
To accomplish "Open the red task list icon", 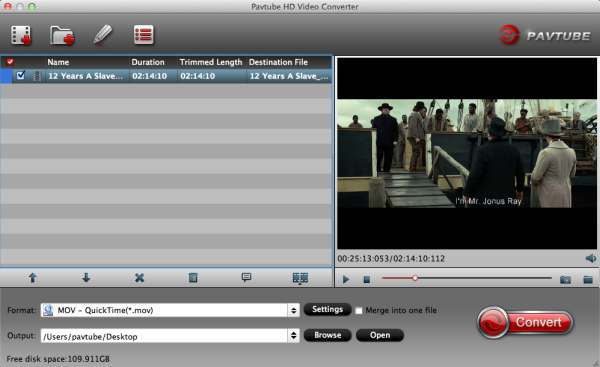I will [x=144, y=35].
